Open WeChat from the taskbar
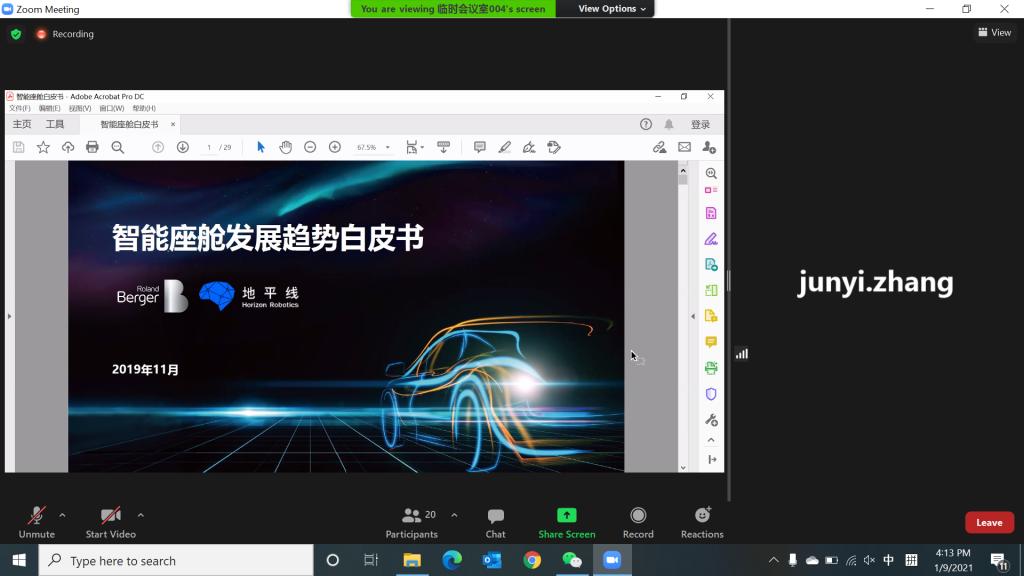The image size is (1024, 576). point(572,560)
